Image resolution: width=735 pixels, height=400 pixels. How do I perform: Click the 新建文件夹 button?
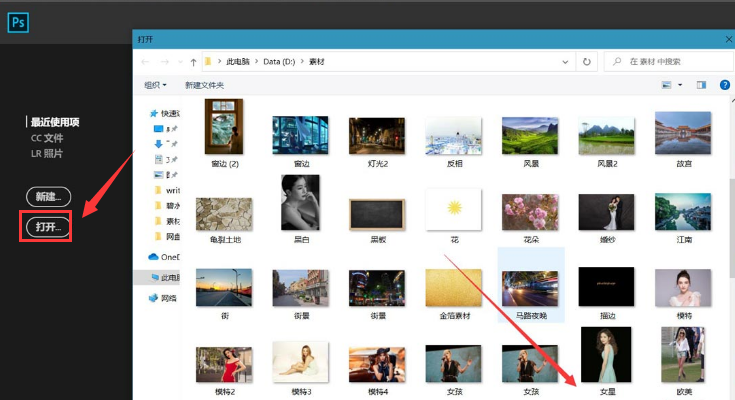[204, 86]
